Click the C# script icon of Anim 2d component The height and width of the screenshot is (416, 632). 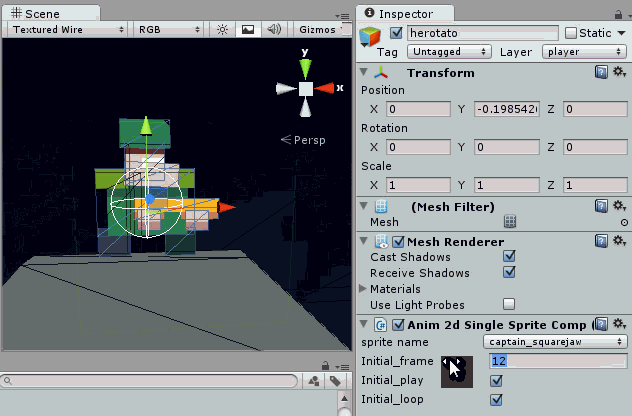tap(380, 324)
